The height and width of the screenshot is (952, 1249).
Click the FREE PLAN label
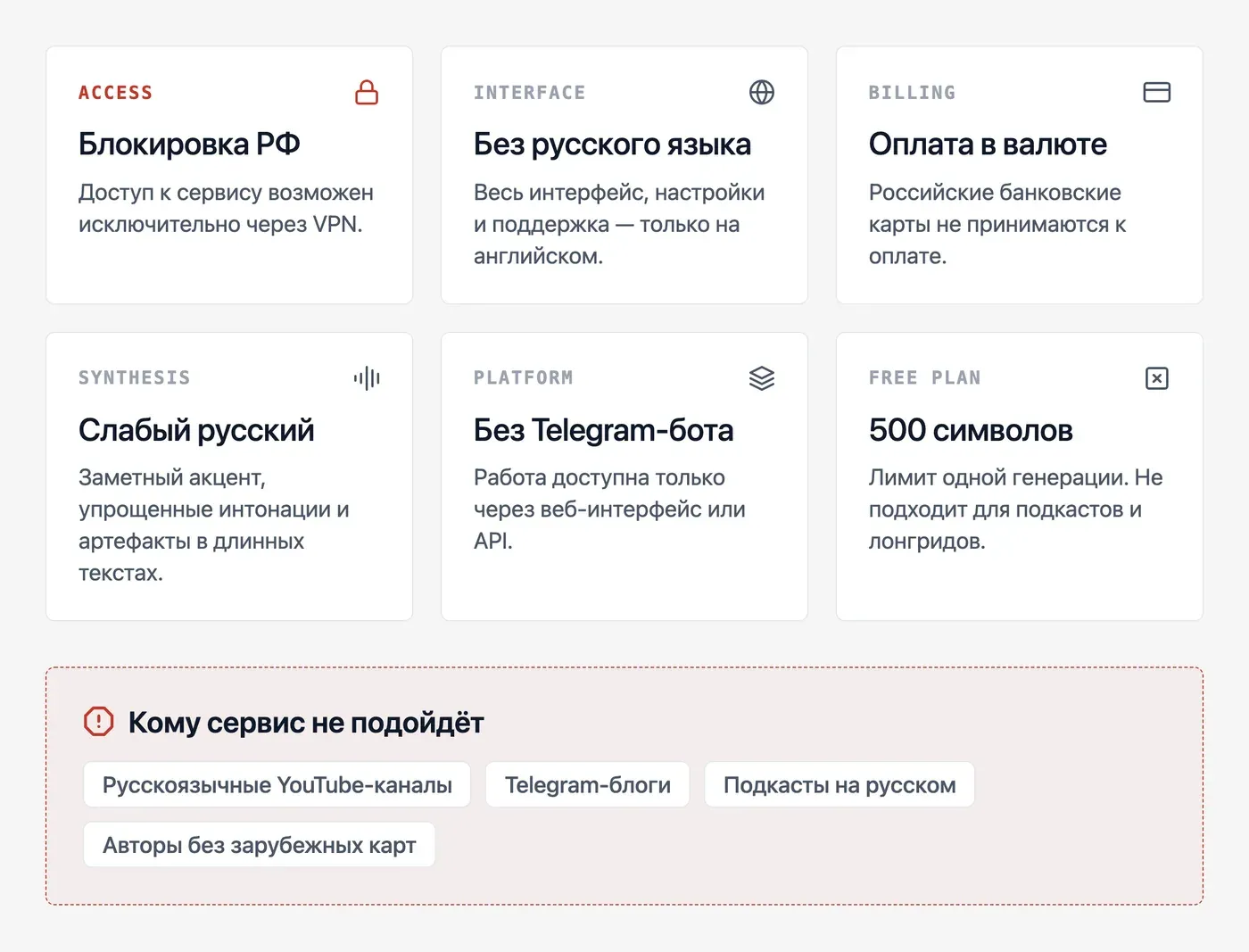(925, 378)
